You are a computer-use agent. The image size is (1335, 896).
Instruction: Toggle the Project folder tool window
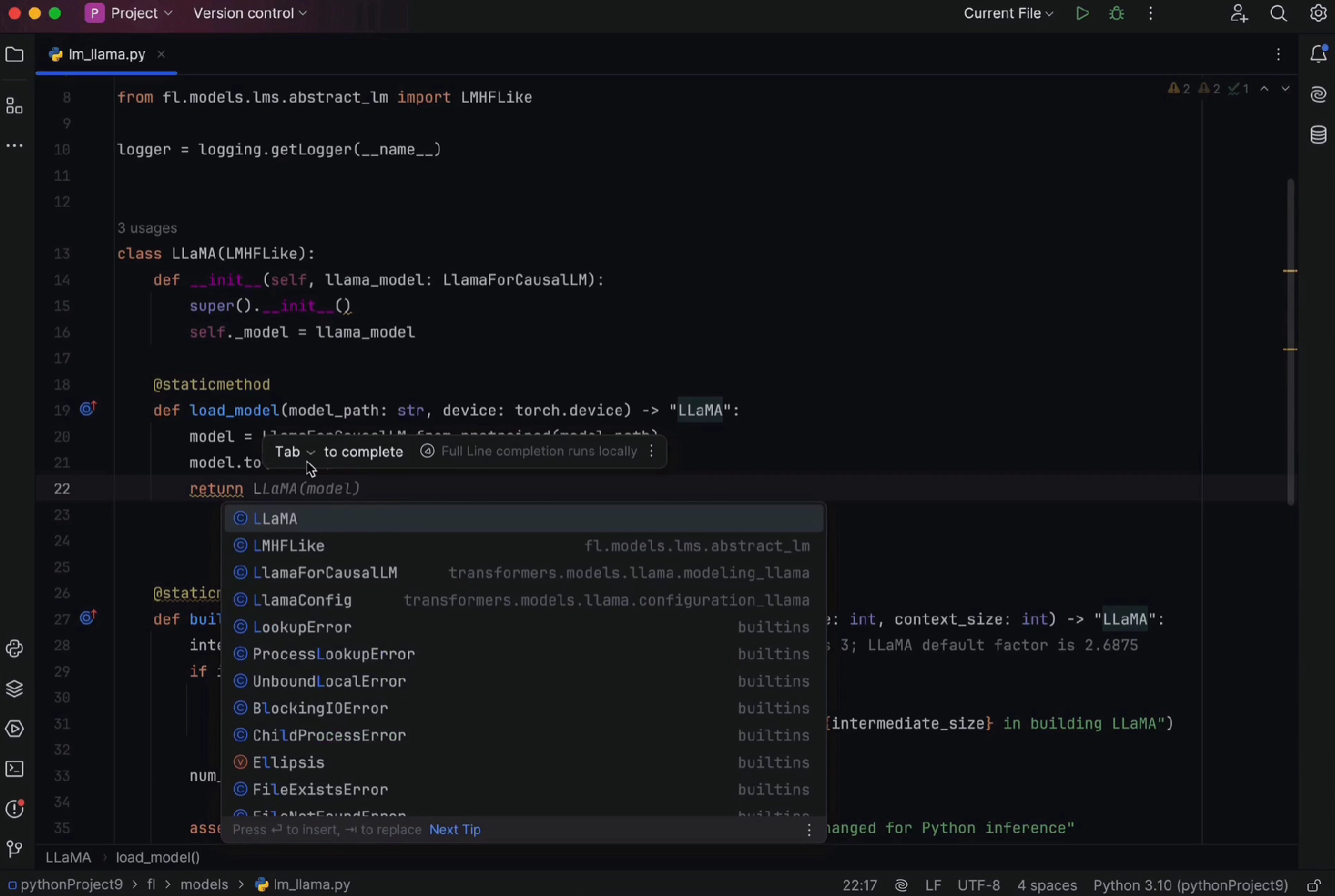point(14,54)
